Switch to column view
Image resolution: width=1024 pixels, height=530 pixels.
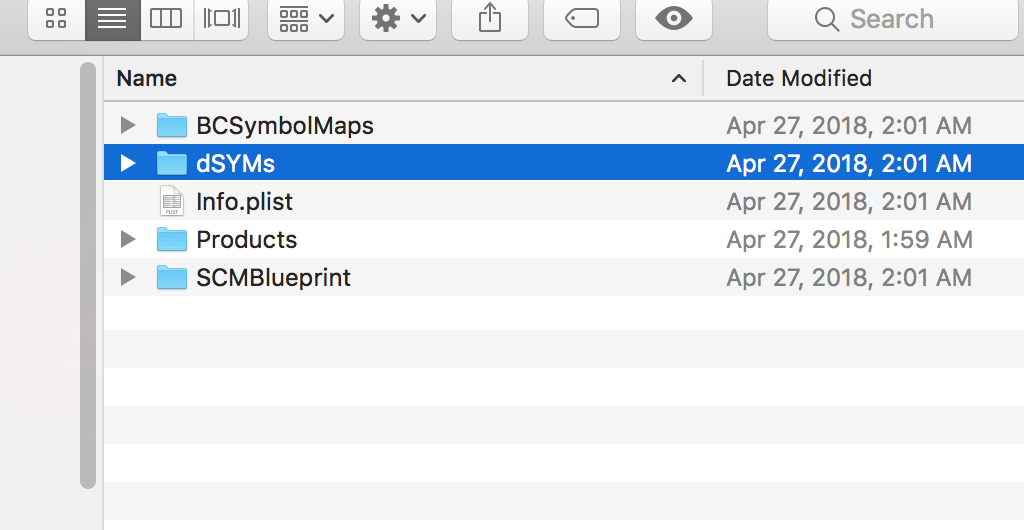click(x=166, y=19)
